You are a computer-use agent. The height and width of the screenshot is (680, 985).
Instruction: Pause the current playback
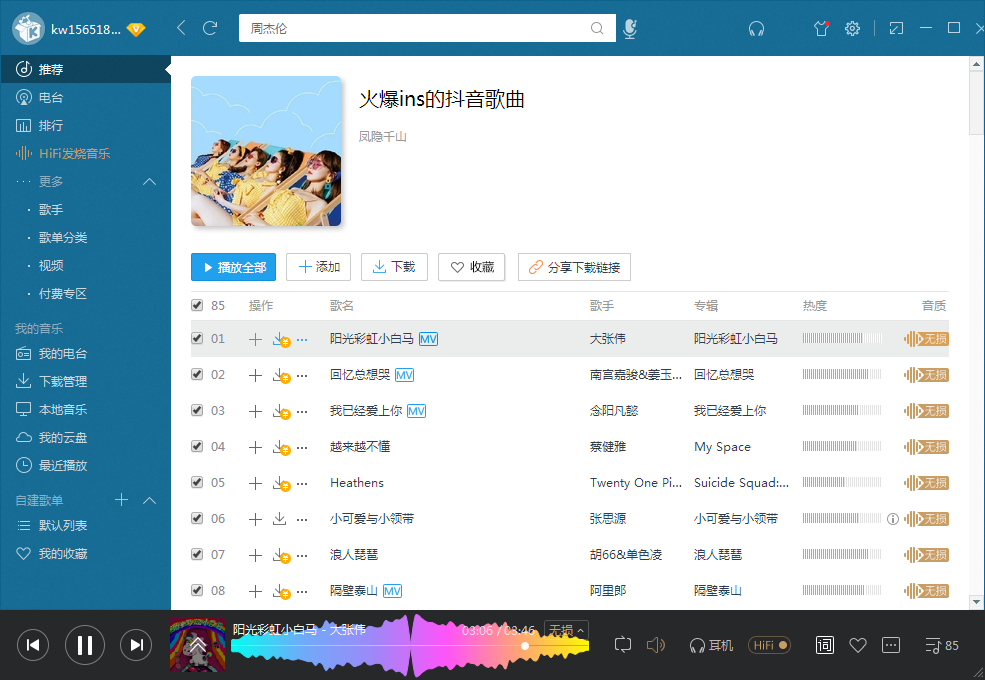[x=85, y=645]
